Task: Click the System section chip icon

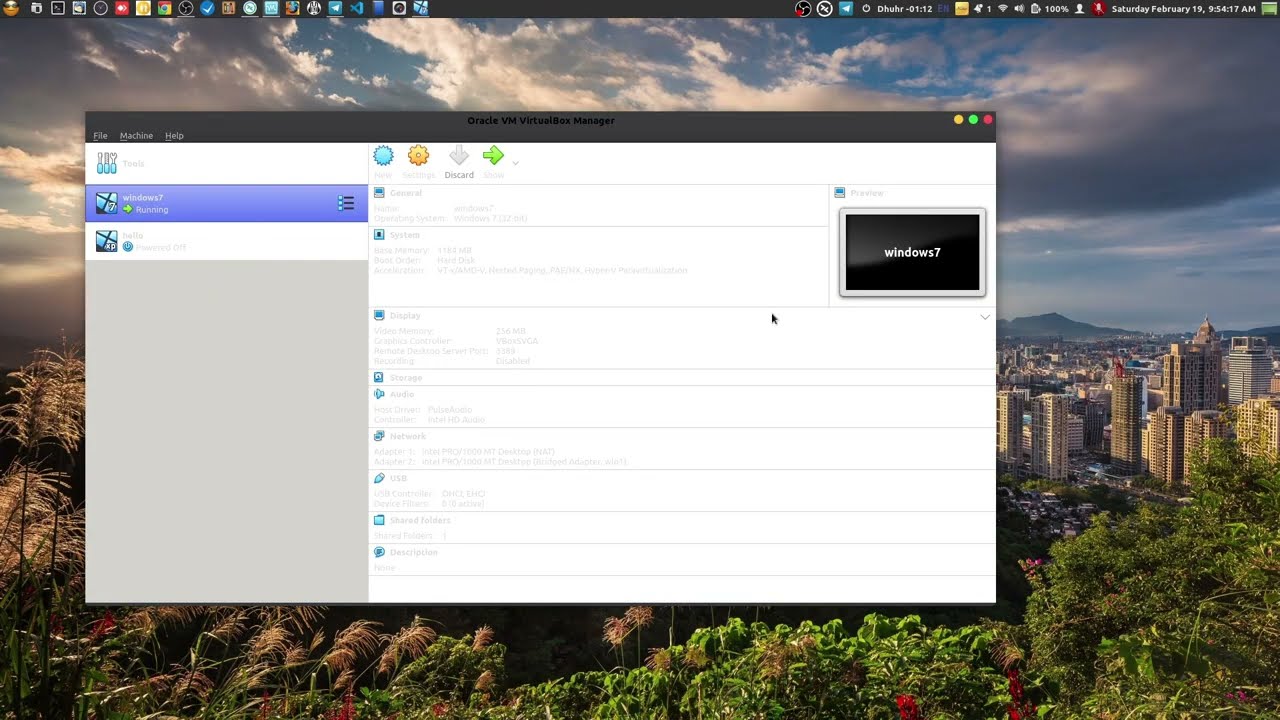Action: point(379,234)
